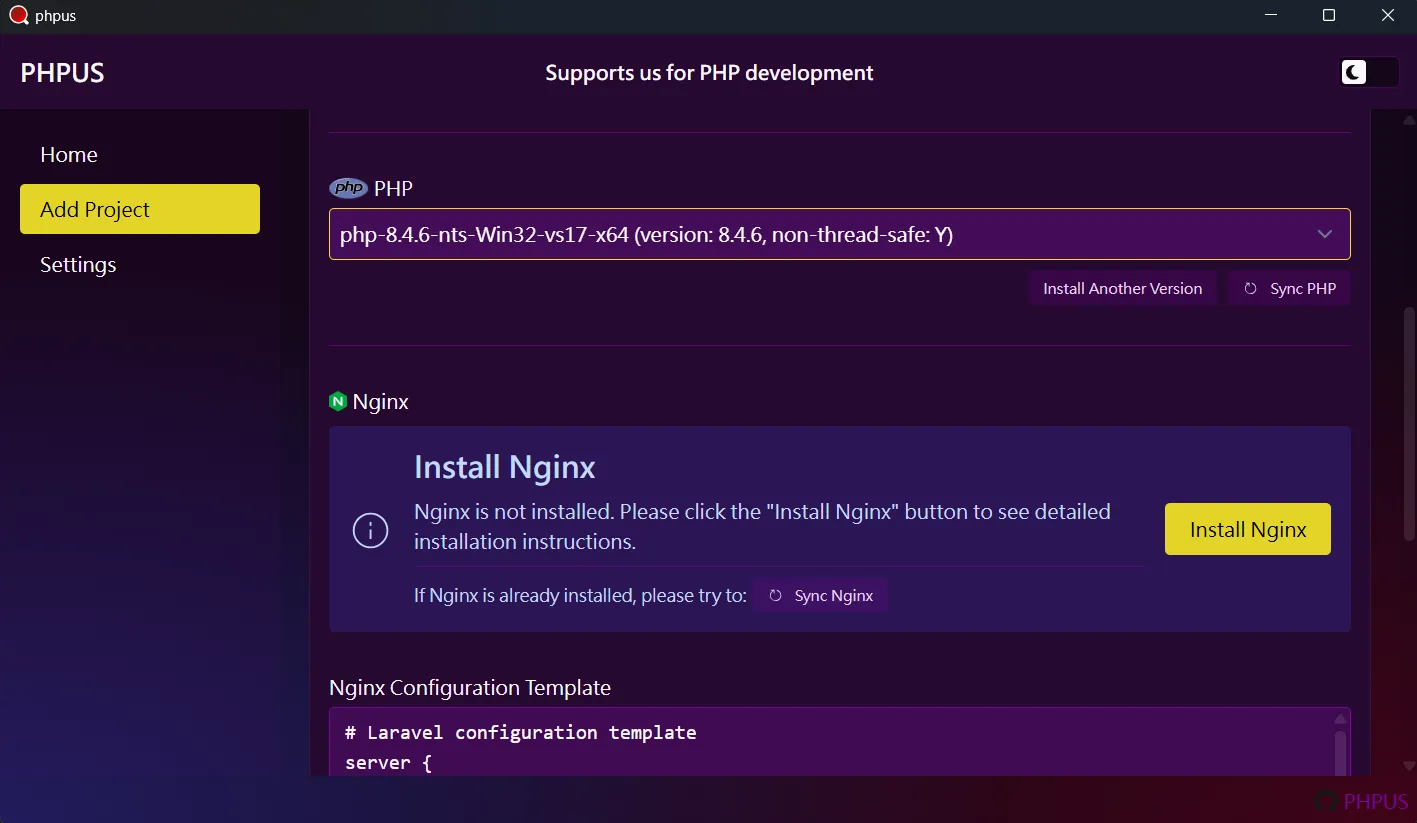Click the PHPUS logo heading
Screen dimensions: 1417x823
point(62,73)
